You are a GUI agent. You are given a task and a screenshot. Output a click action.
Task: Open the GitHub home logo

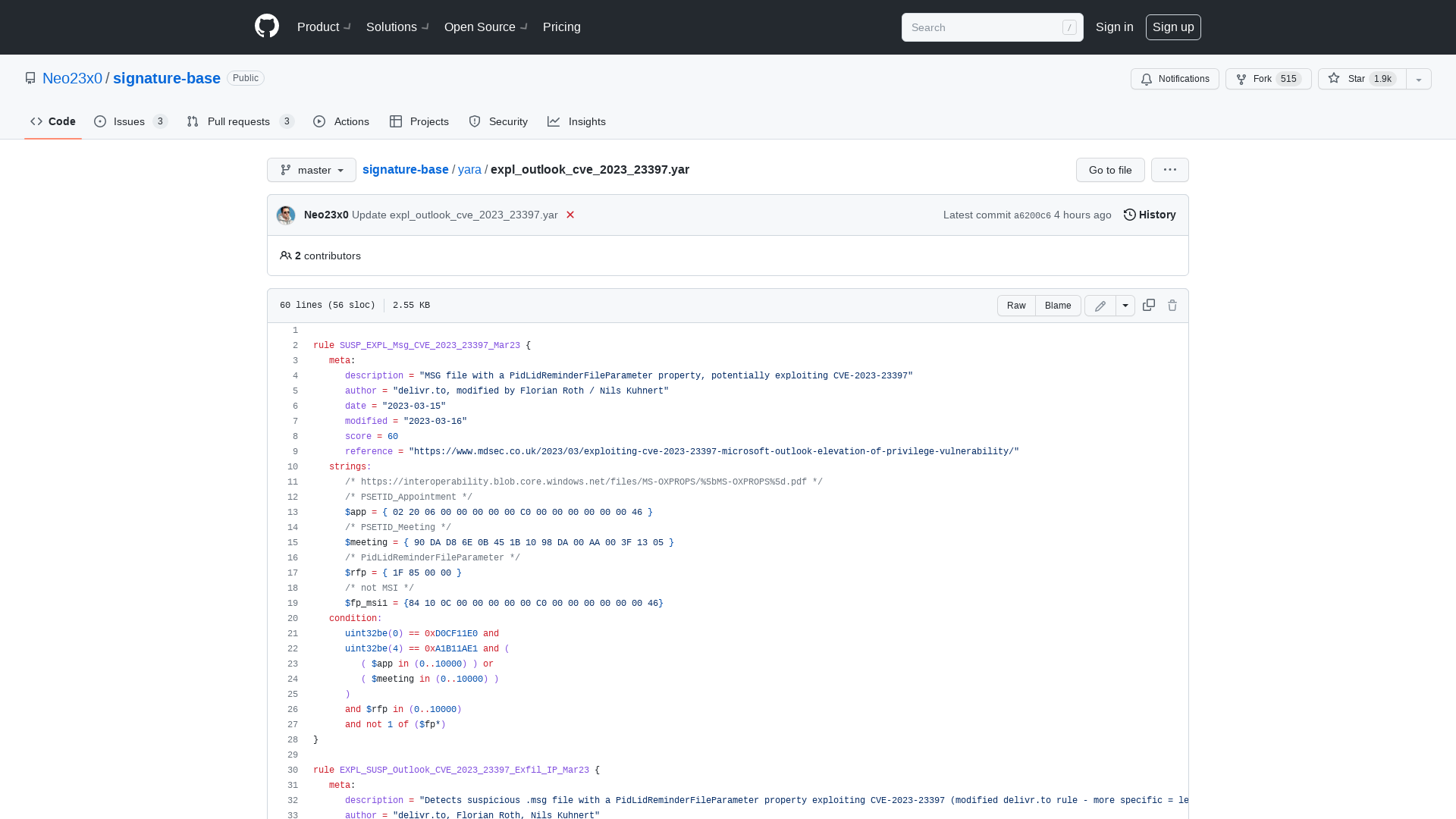pyautogui.click(x=267, y=27)
